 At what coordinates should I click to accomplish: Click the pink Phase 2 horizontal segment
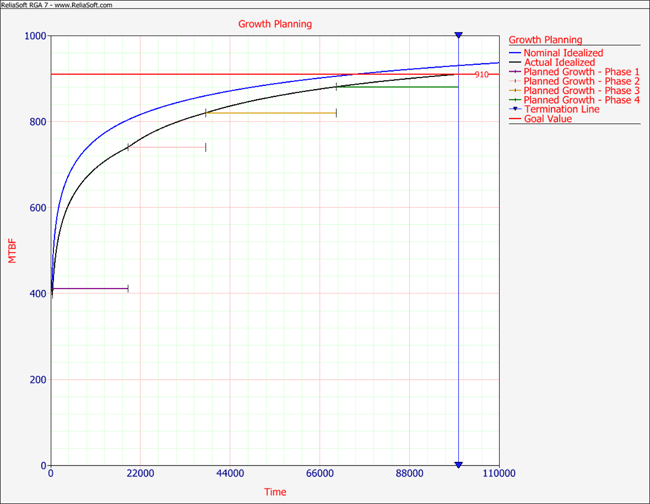tap(166, 147)
